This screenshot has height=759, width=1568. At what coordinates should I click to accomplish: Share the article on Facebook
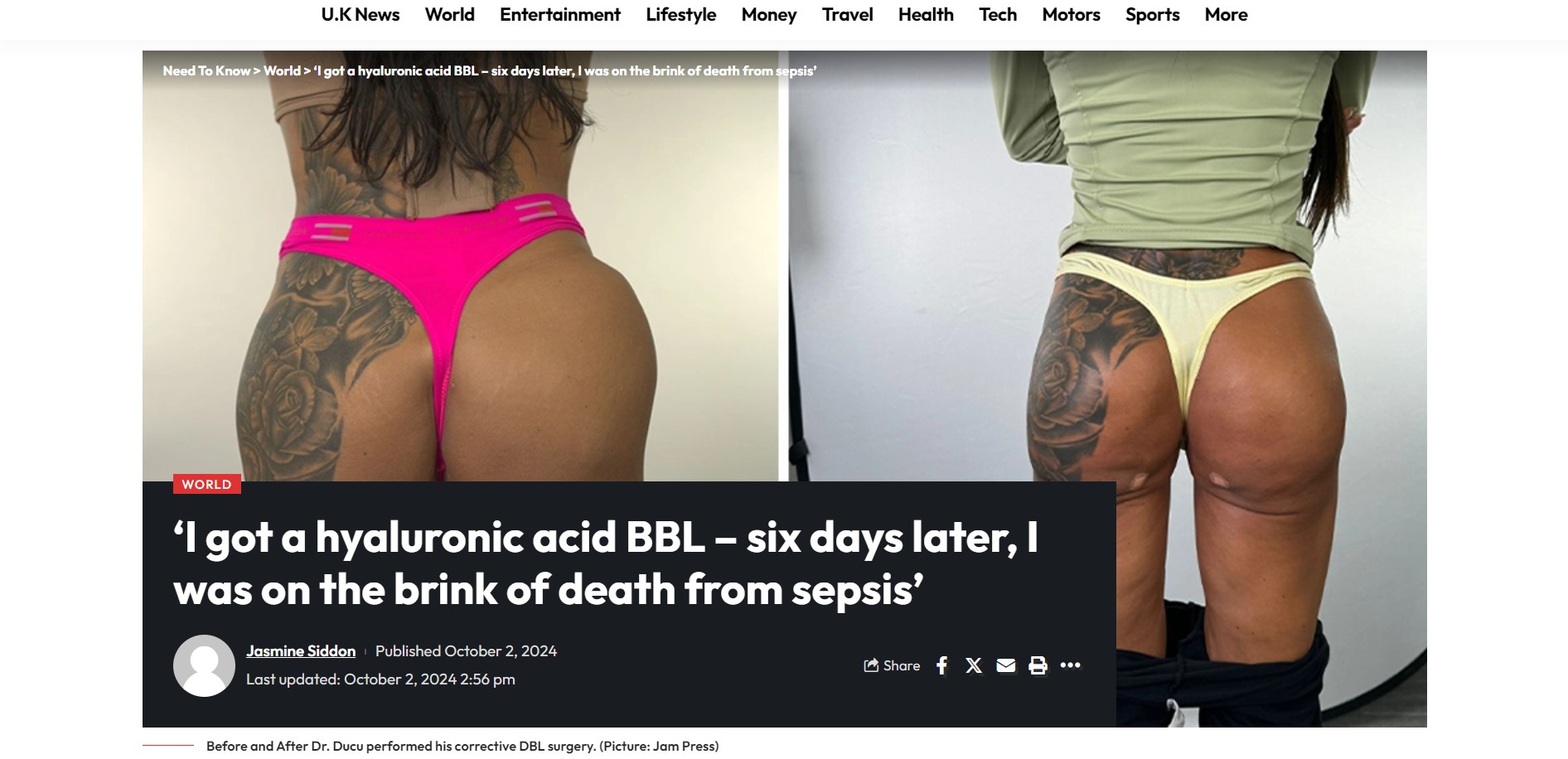pos(941,665)
